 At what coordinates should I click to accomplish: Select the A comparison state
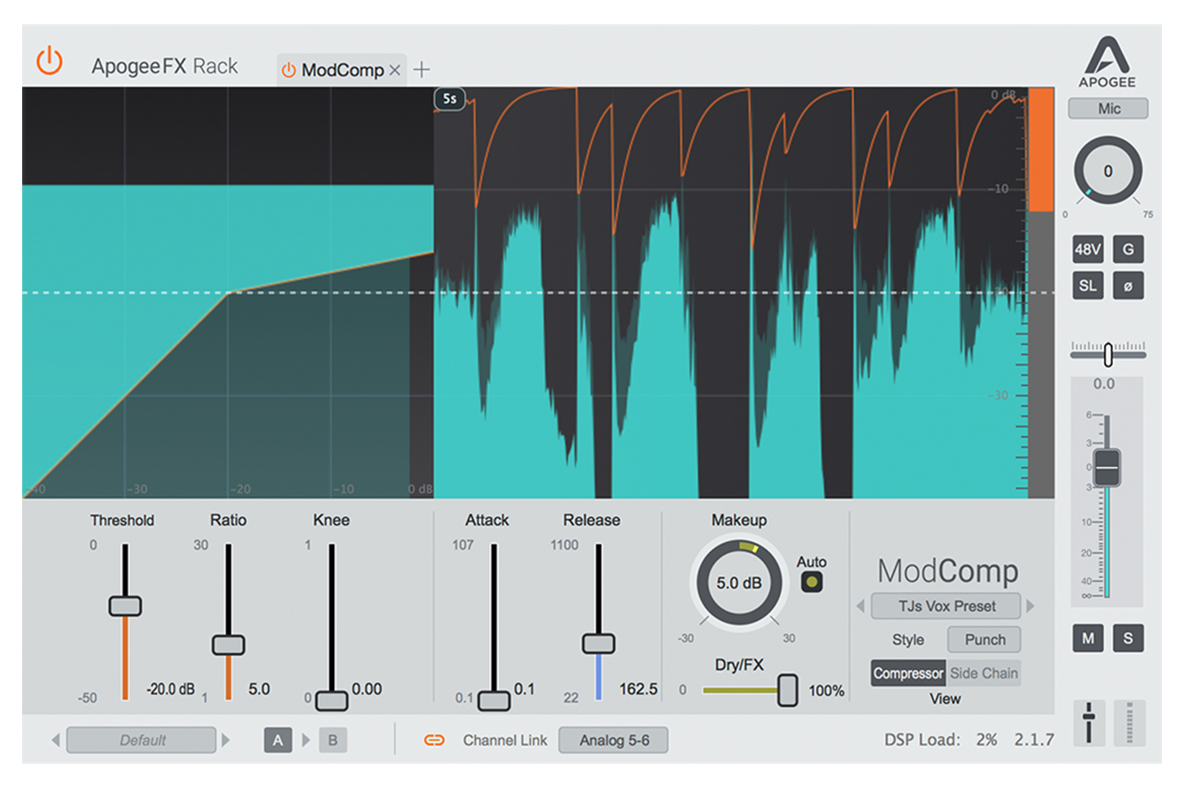(278, 740)
